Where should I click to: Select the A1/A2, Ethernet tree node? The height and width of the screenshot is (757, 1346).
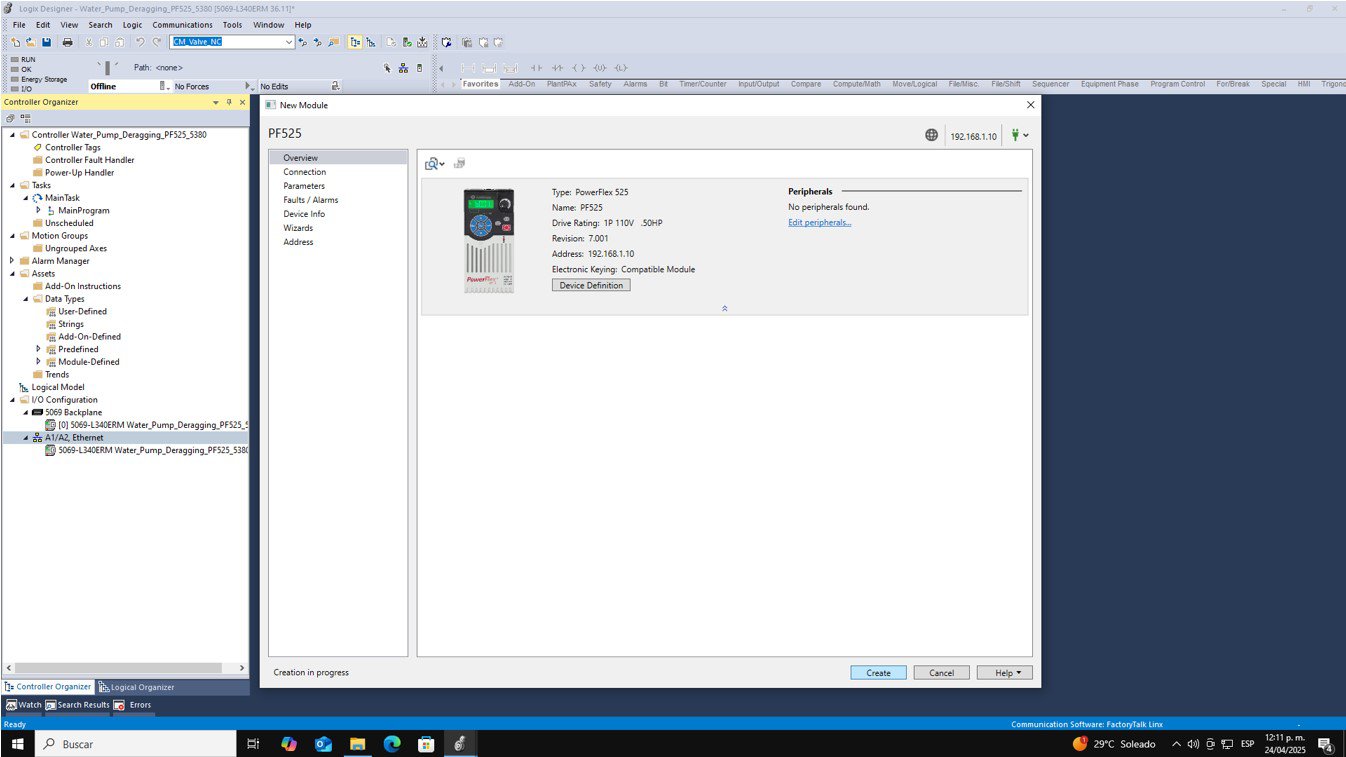(72, 437)
